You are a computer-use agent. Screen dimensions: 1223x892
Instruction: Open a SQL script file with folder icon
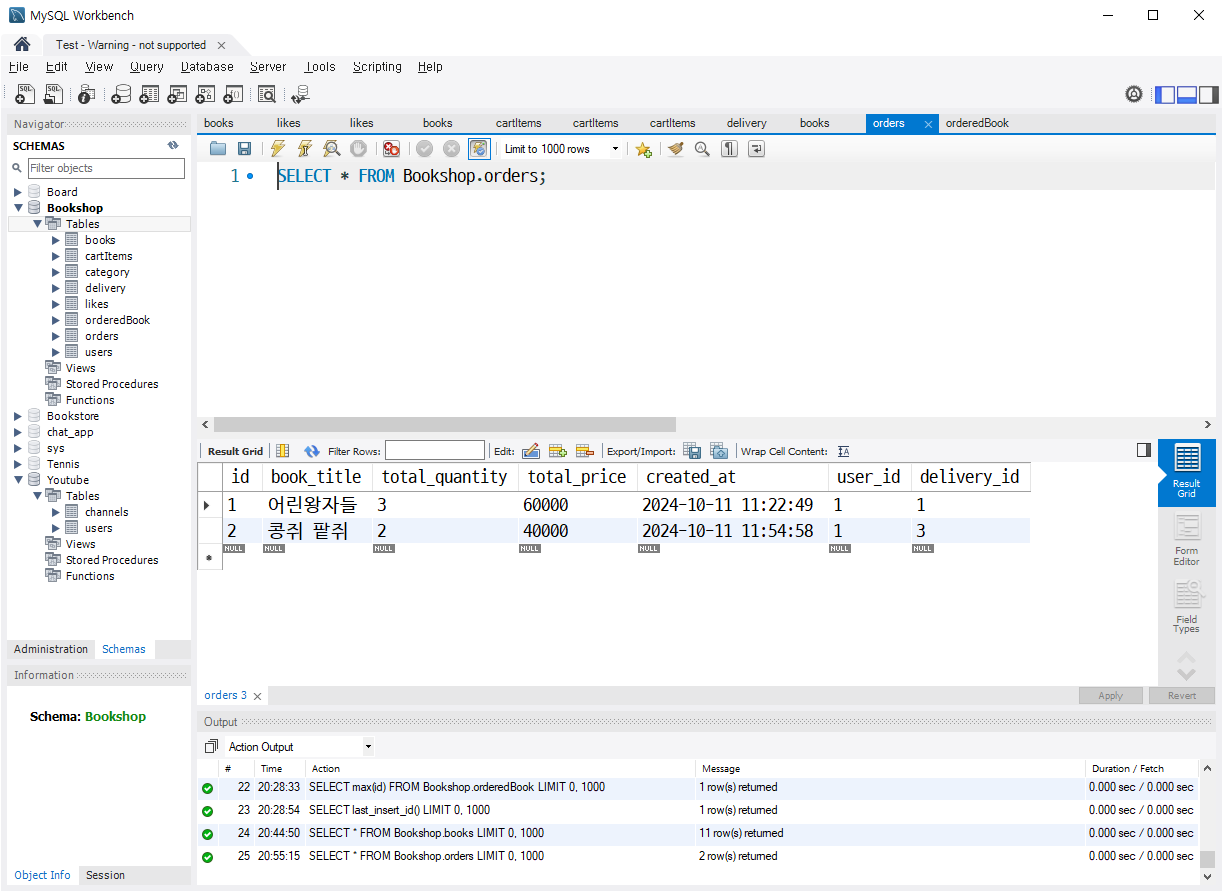[218, 149]
